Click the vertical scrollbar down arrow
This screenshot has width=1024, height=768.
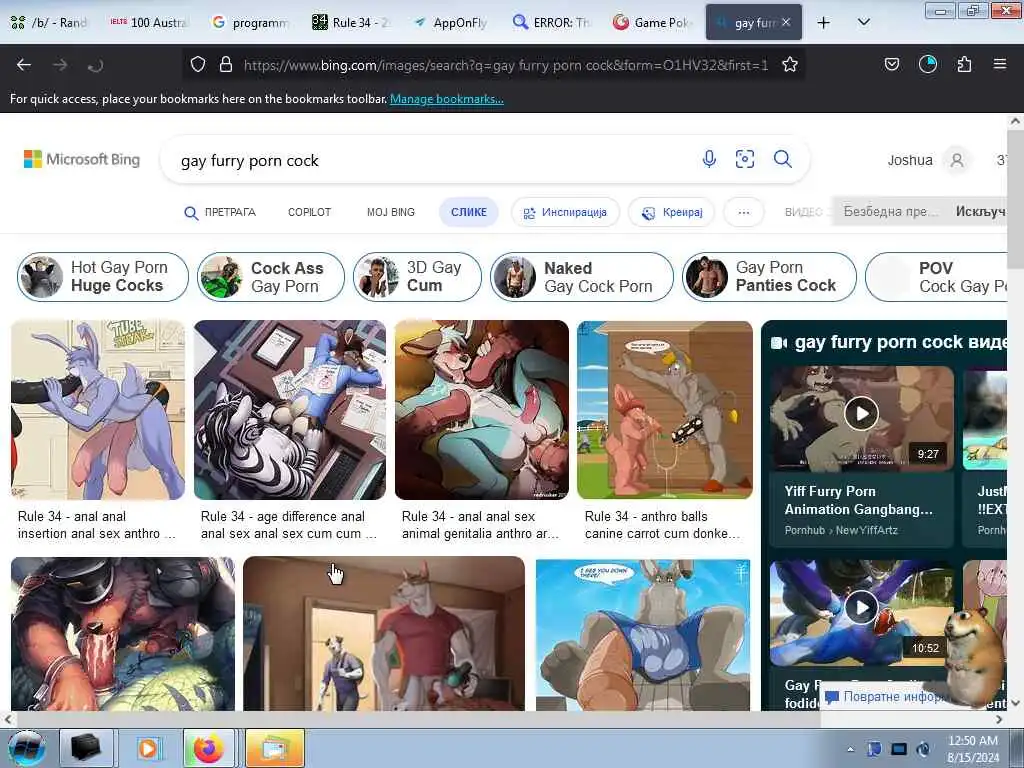pos(1015,703)
